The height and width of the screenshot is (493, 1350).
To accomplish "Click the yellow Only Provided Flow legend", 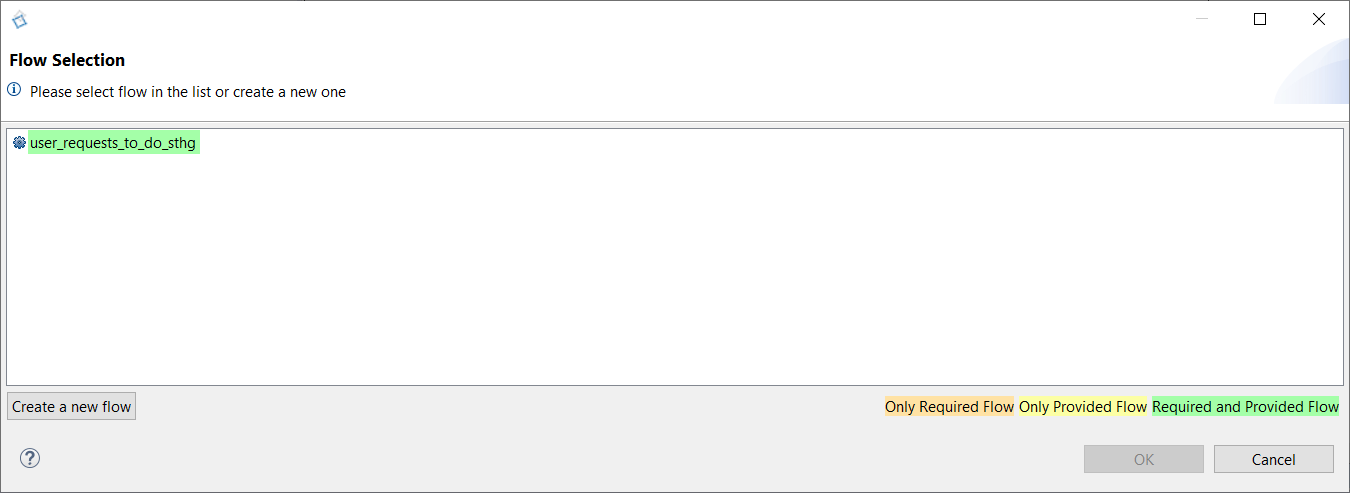I will tap(1083, 407).
